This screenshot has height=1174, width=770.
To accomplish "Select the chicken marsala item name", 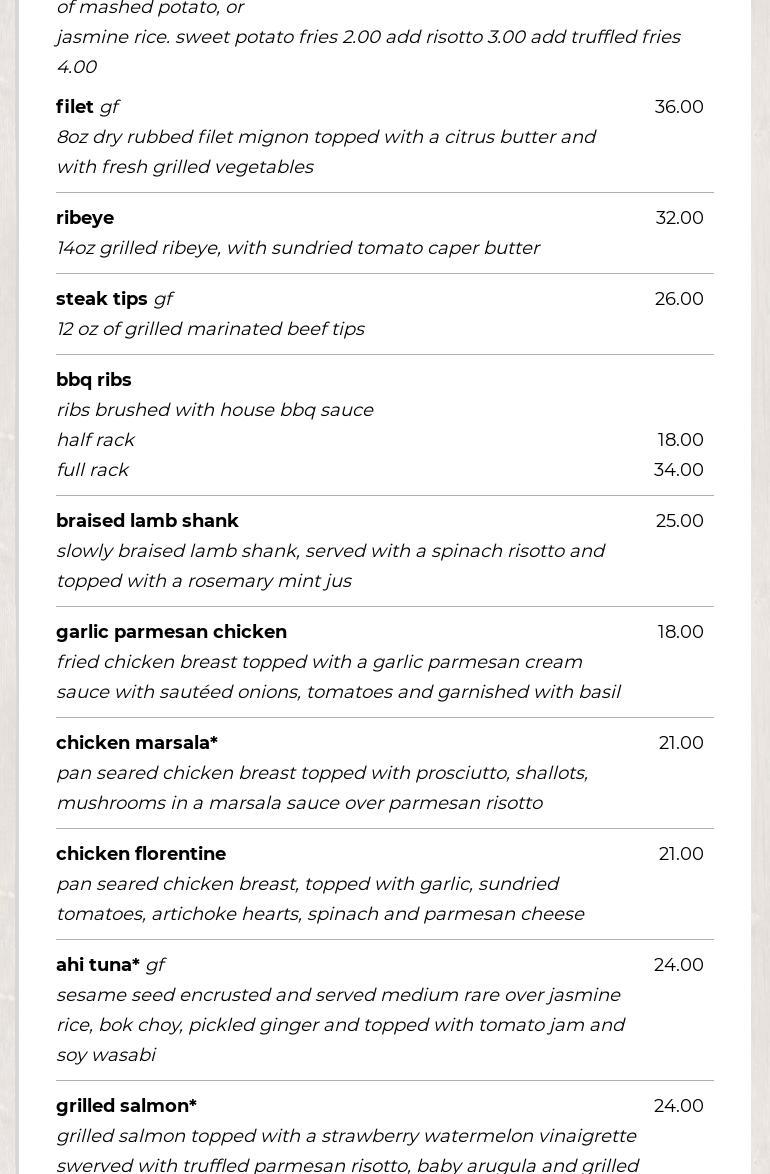I will point(137,743).
